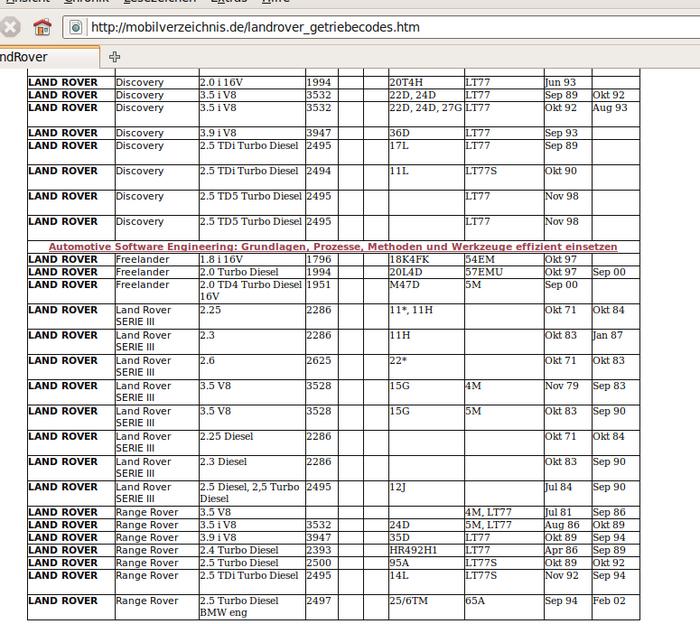Screen dimensions: 700x624
Task: Click the cell '2.25 Diesel'
Action: (226, 436)
